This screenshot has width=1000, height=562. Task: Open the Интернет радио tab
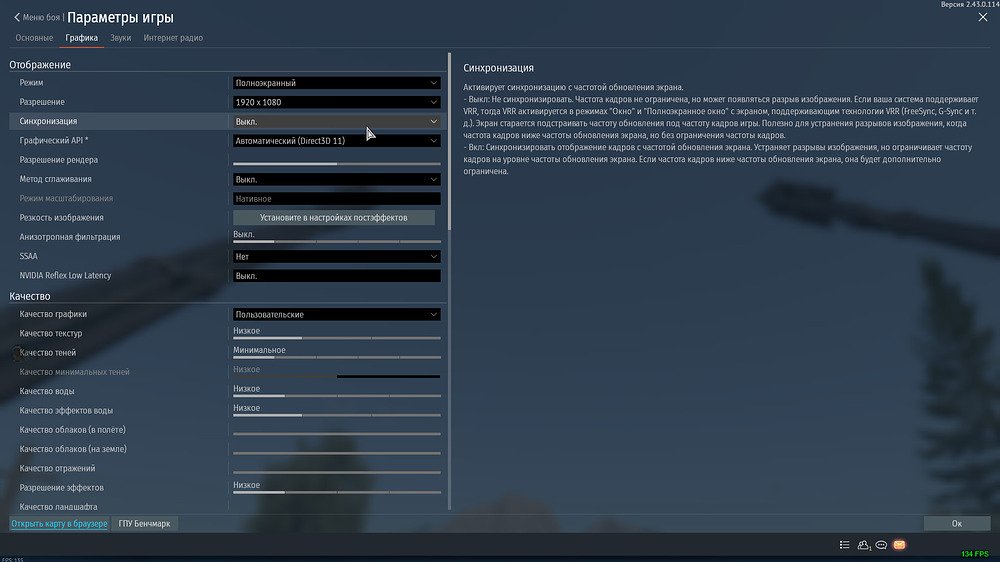pyautogui.click(x=173, y=38)
